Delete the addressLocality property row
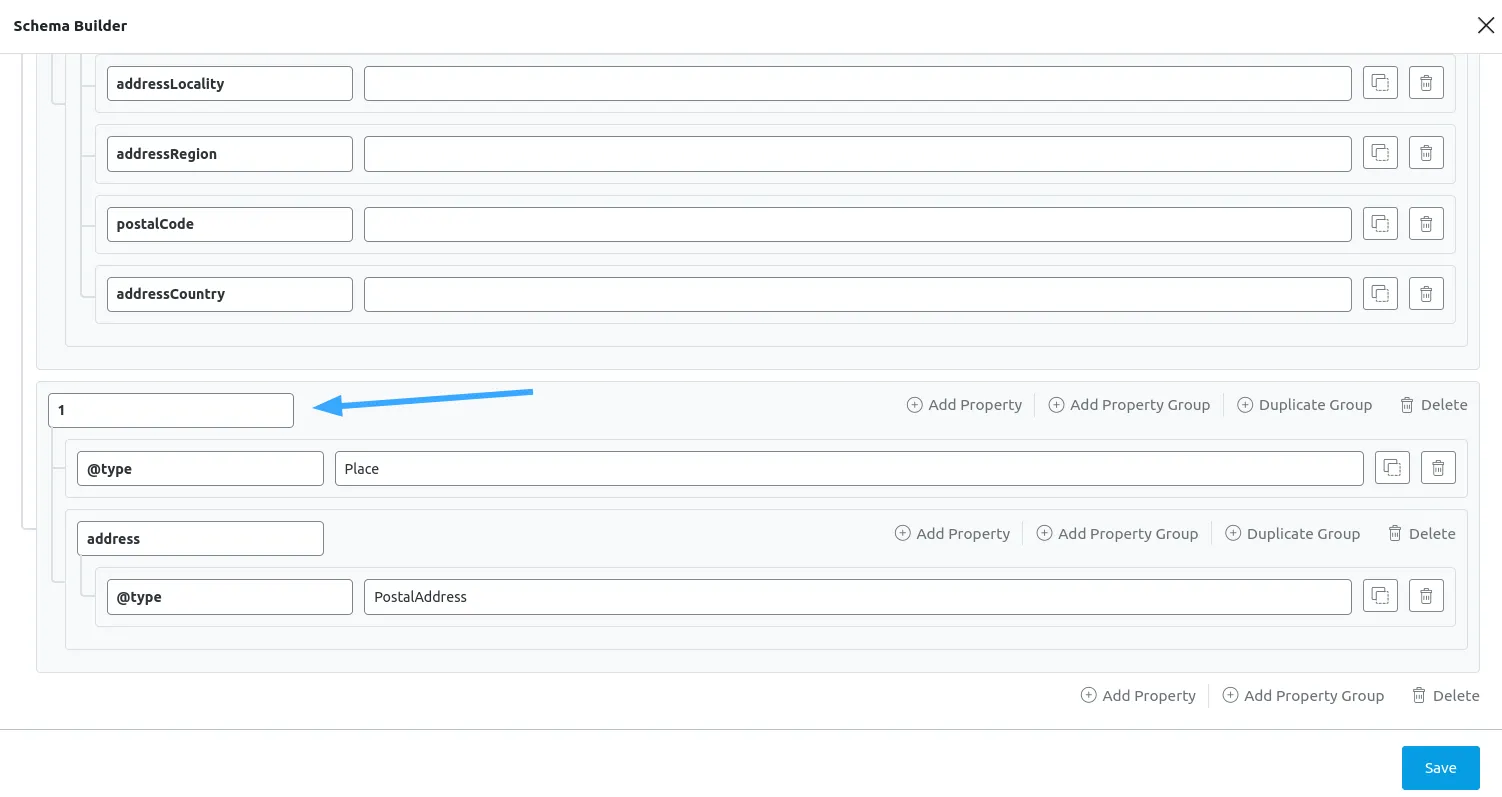The image size is (1502, 797). click(x=1426, y=83)
